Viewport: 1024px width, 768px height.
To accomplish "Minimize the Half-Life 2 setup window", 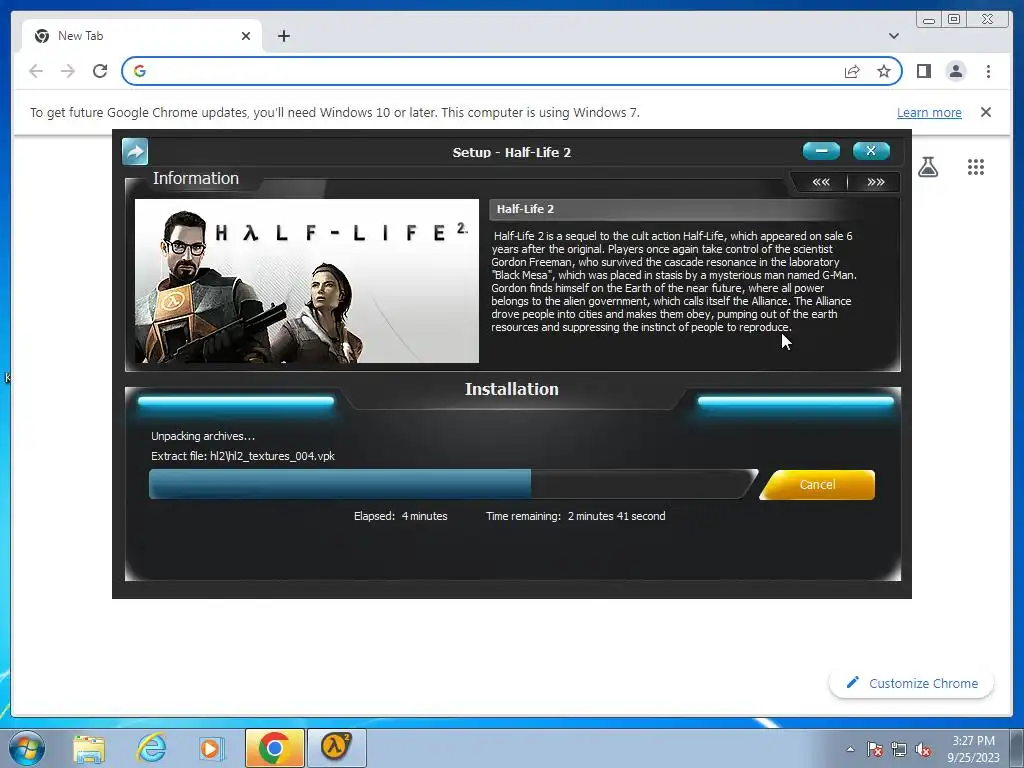I will (x=822, y=151).
